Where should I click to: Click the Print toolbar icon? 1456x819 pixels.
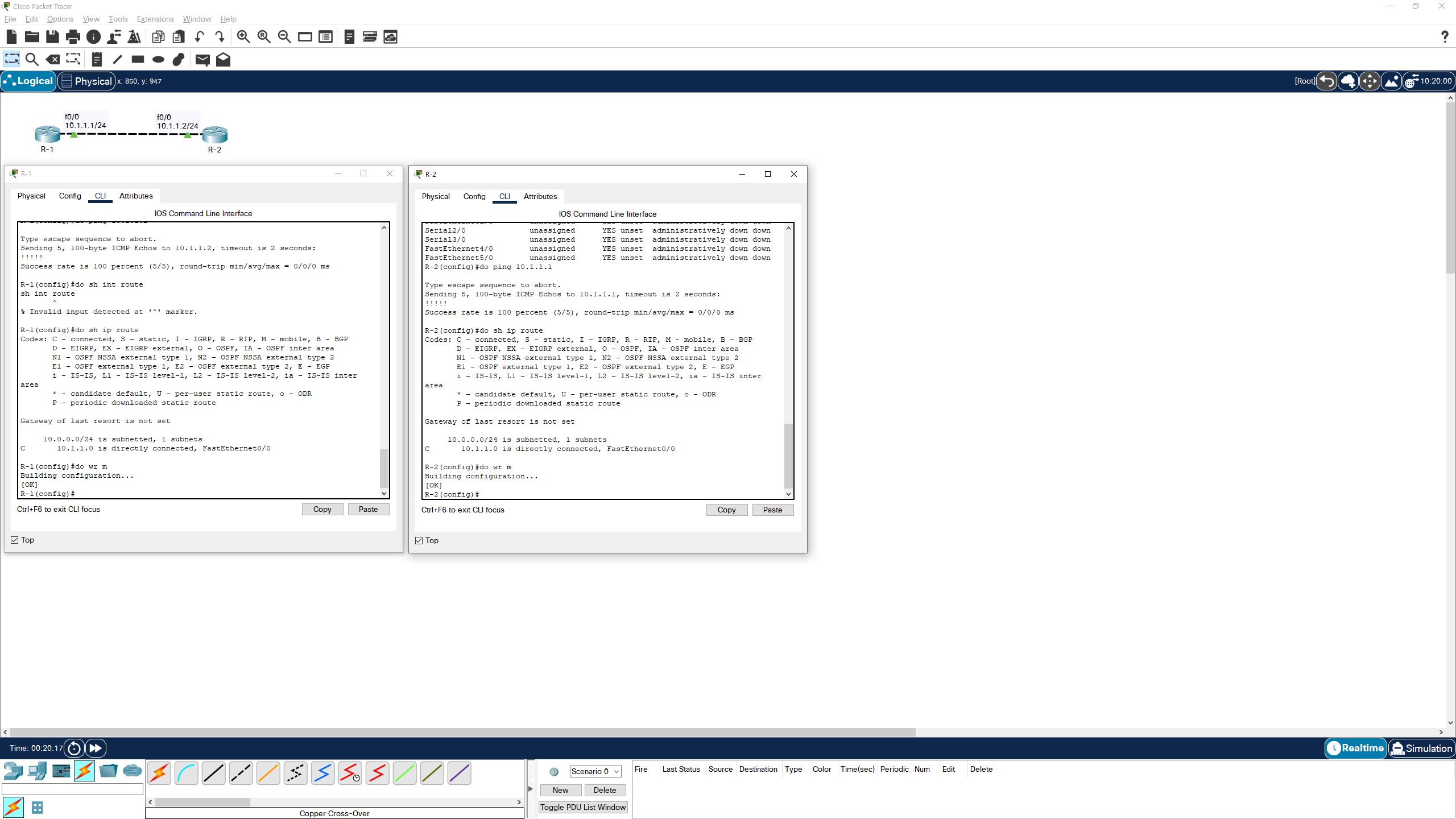coord(73,37)
